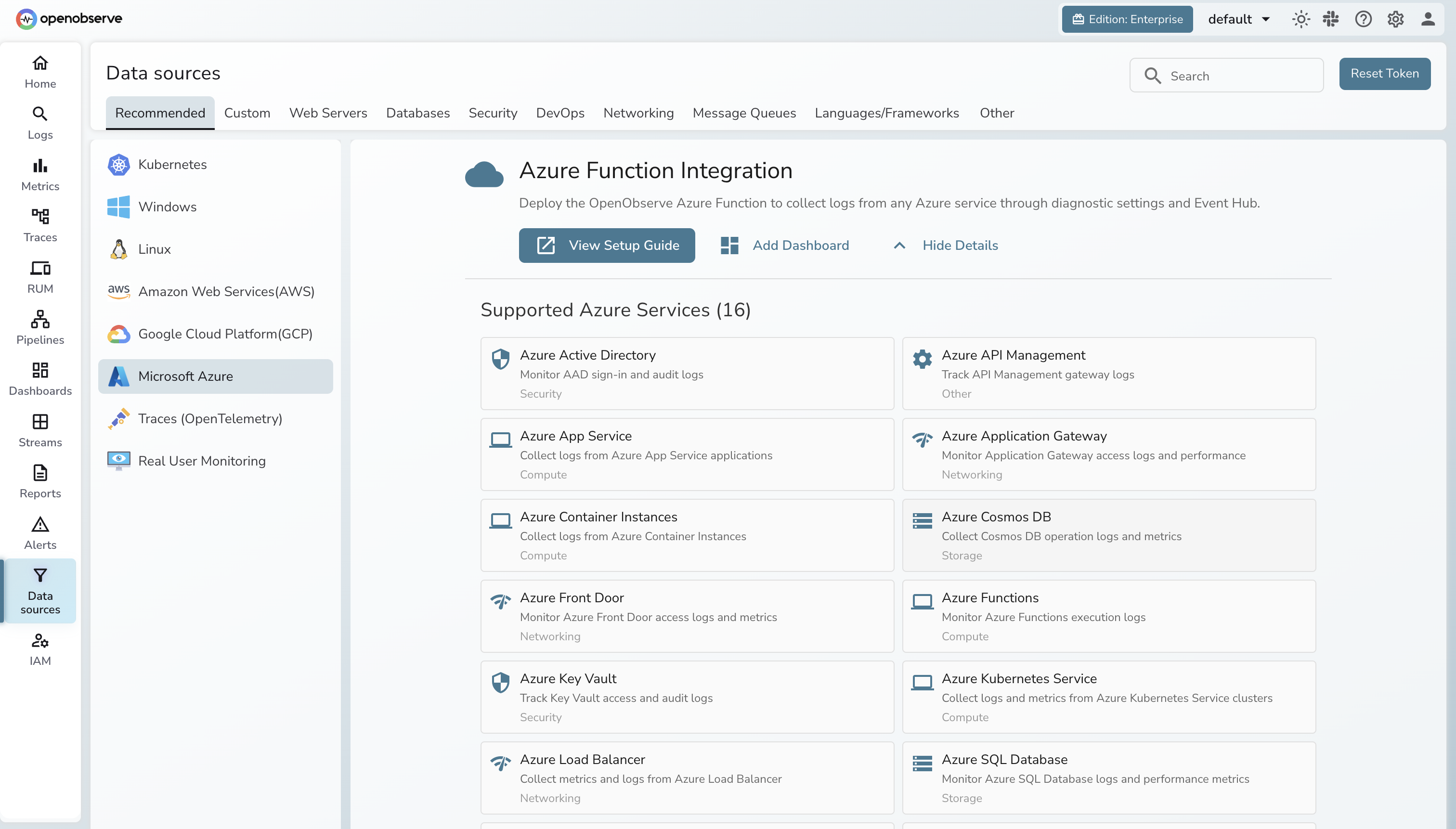This screenshot has width=1456, height=829.
Task: Open the user profile icon
Action: [x=1429, y=19]
